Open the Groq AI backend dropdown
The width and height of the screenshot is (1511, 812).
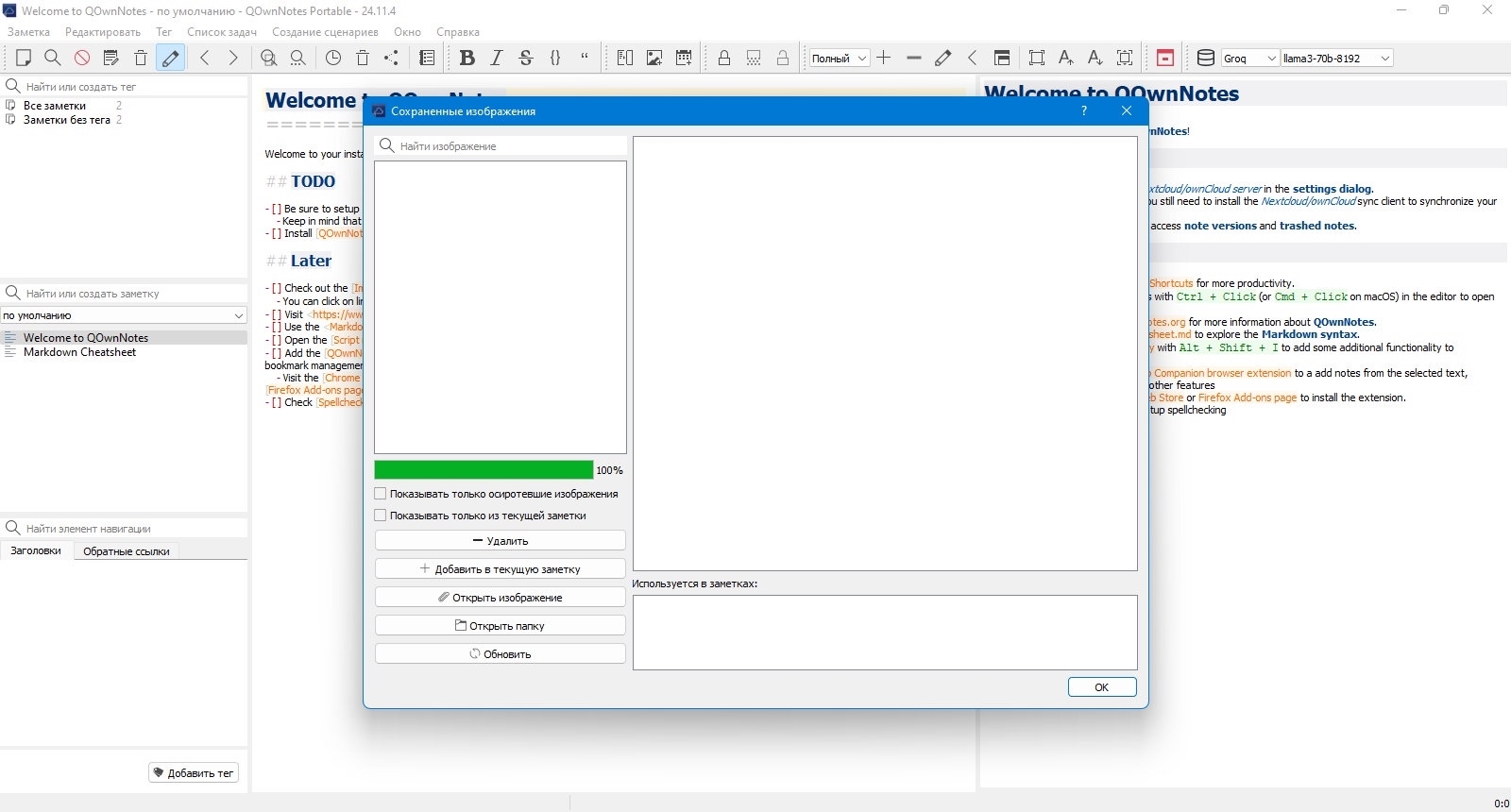[1250, 58]
